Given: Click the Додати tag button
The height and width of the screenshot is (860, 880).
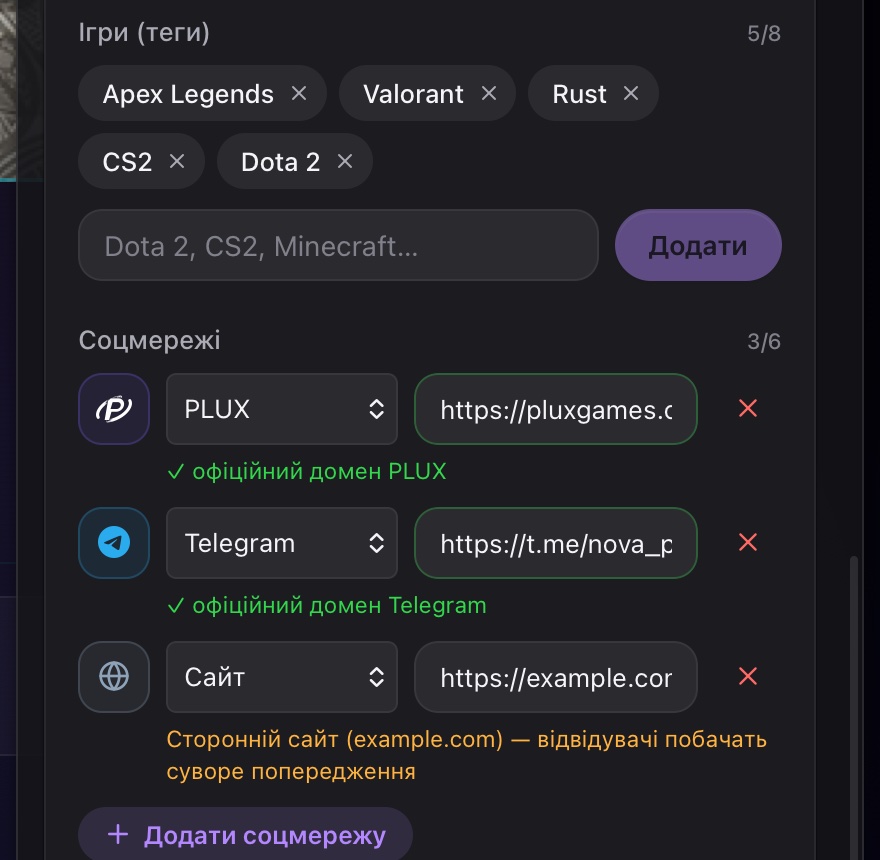Looking at the screenshot, I should (x=698, y=245).
